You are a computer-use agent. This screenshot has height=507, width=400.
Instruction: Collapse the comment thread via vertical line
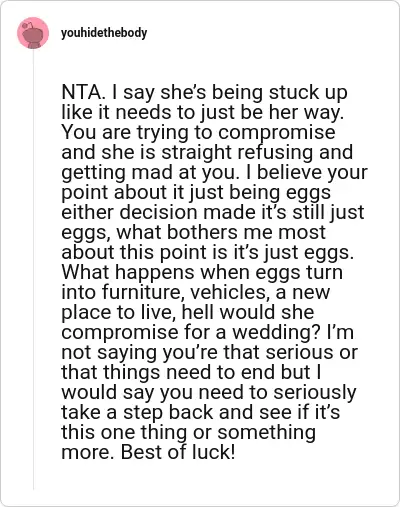(33, 269)
